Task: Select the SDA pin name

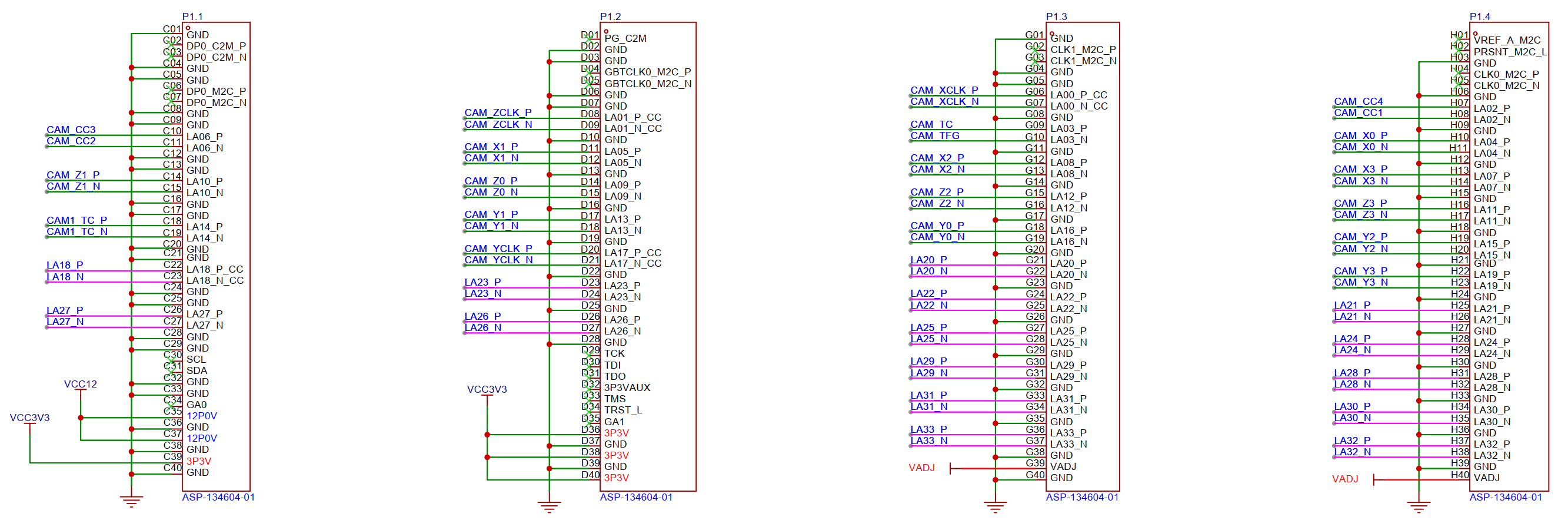Action: pyautogui.click(x=197, y=370)
